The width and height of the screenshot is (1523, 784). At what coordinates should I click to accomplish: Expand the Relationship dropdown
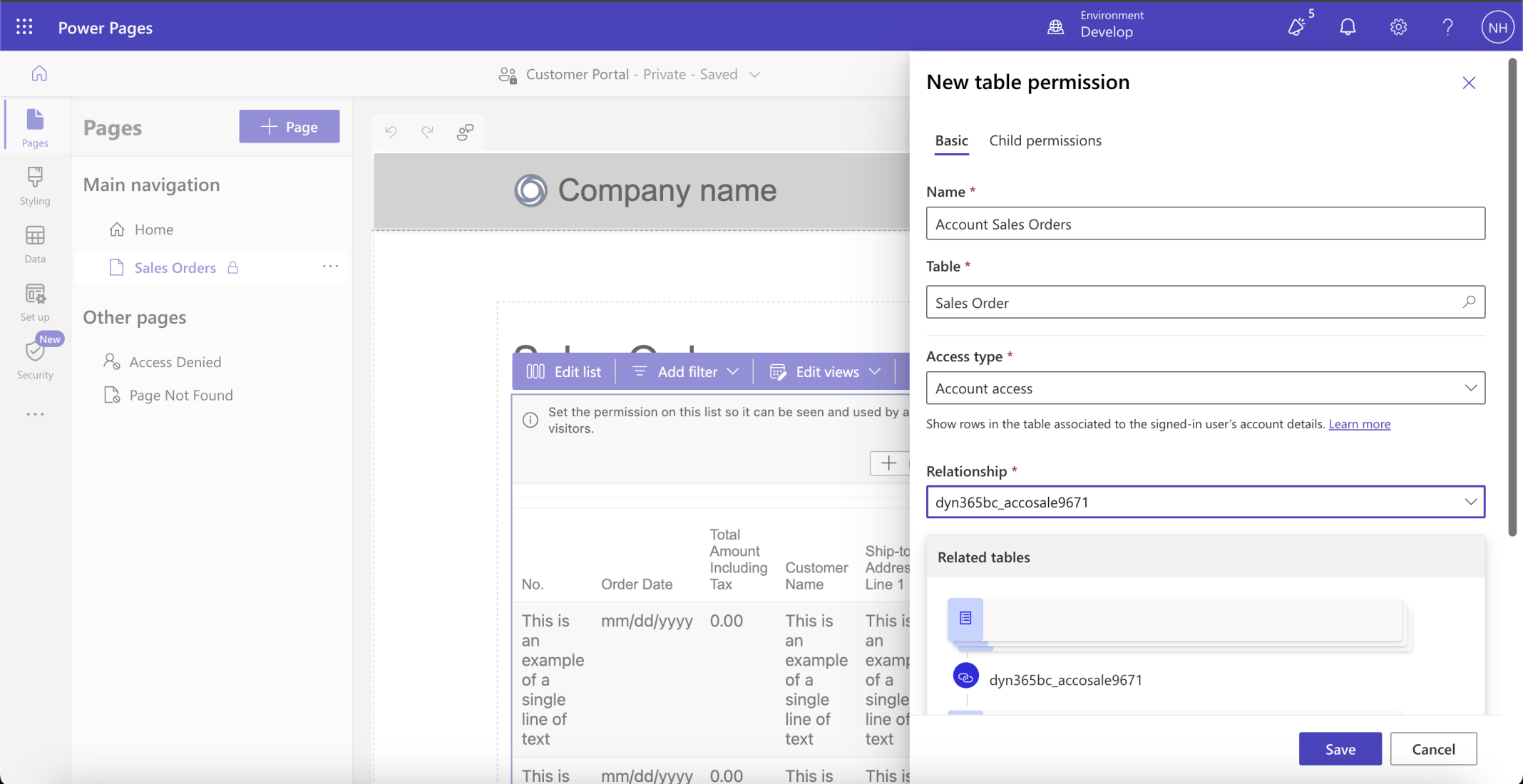1205,502
